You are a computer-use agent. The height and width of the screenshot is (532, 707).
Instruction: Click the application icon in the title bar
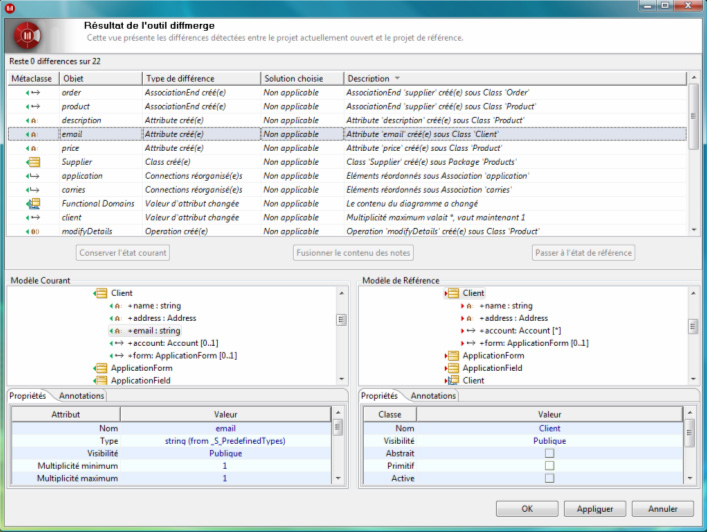(x=9, y=8)
